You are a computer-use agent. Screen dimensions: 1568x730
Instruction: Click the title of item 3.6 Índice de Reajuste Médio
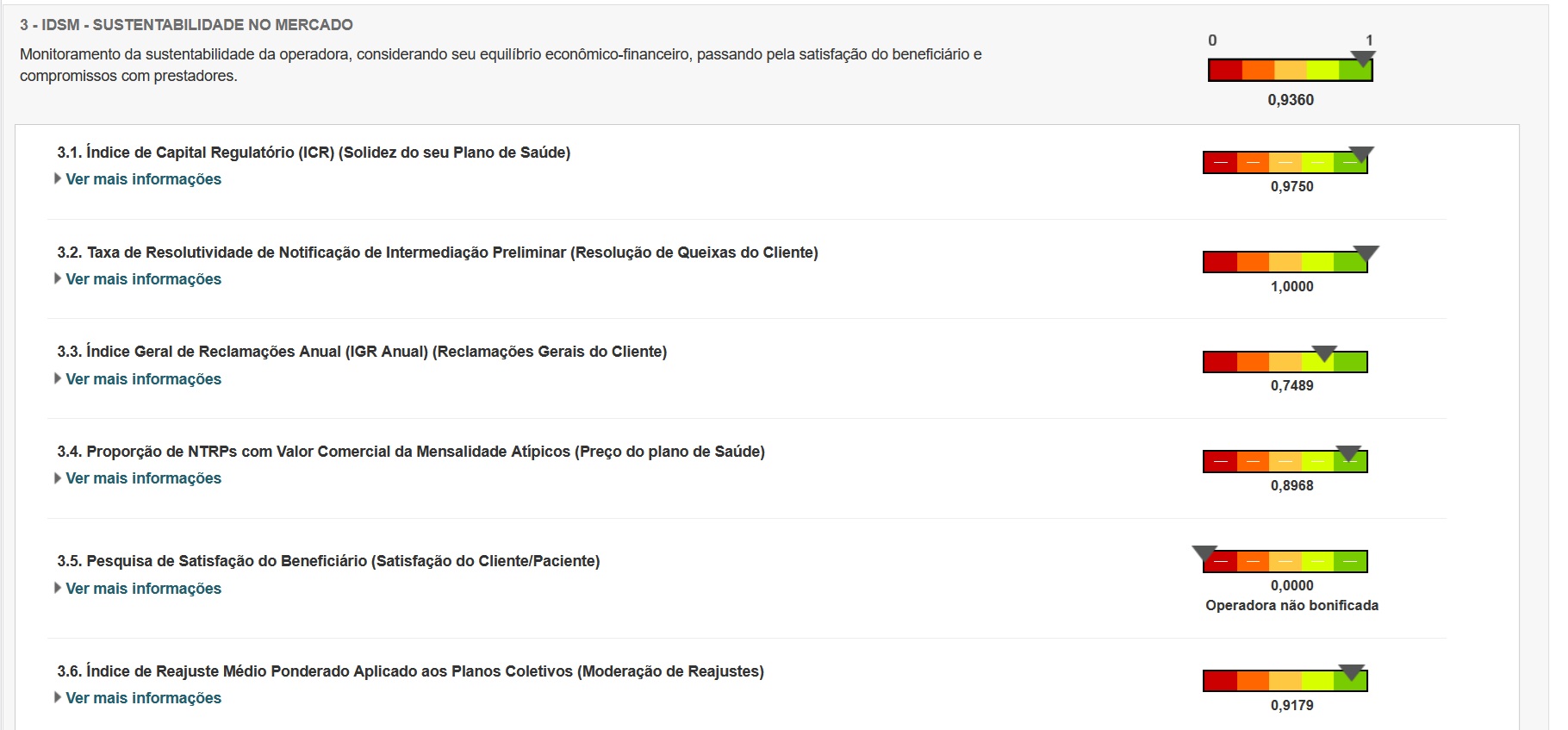point(411,671)
